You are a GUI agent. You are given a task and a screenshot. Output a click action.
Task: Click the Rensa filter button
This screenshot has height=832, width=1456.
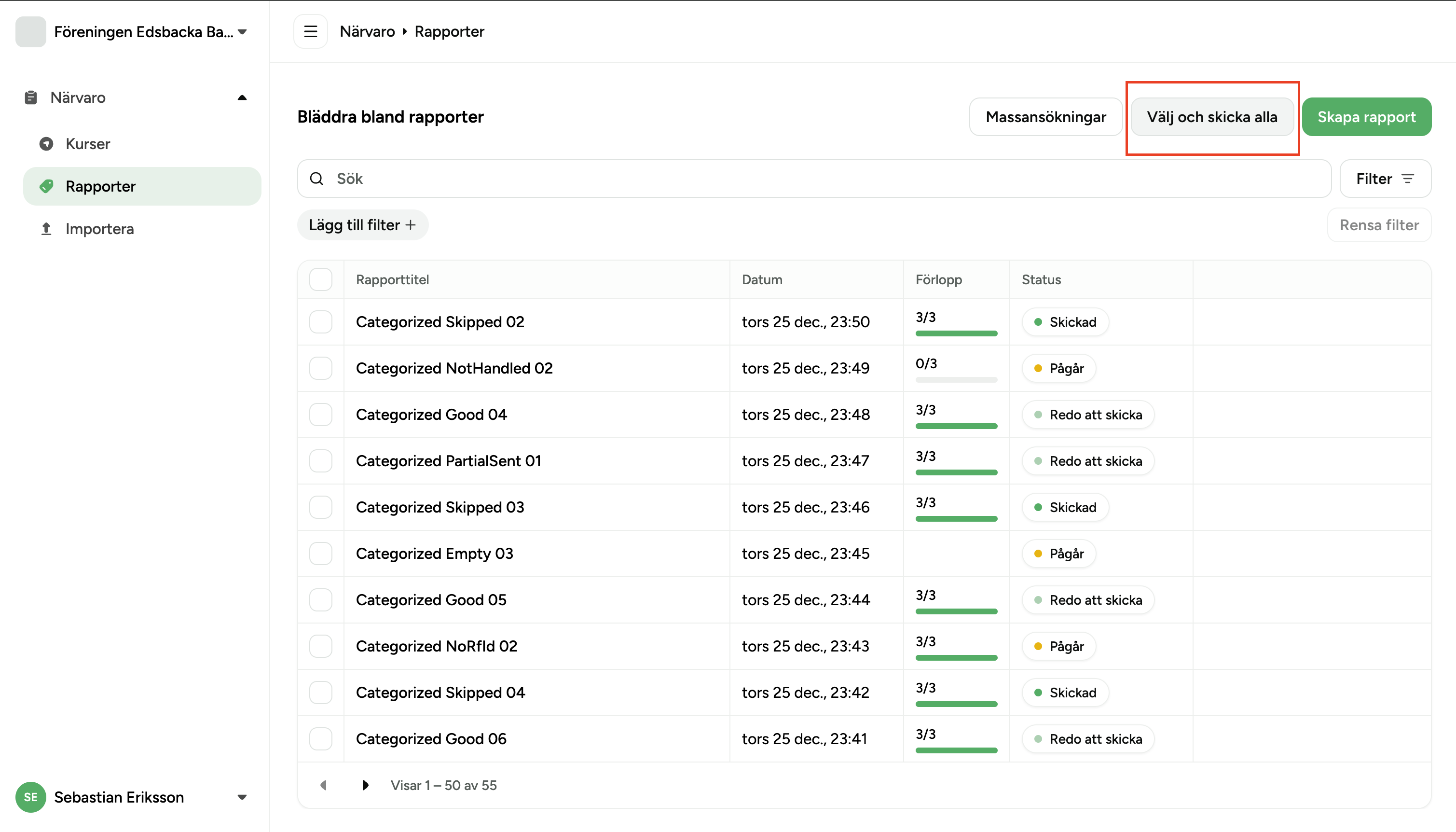click(x=1379, y=225)
